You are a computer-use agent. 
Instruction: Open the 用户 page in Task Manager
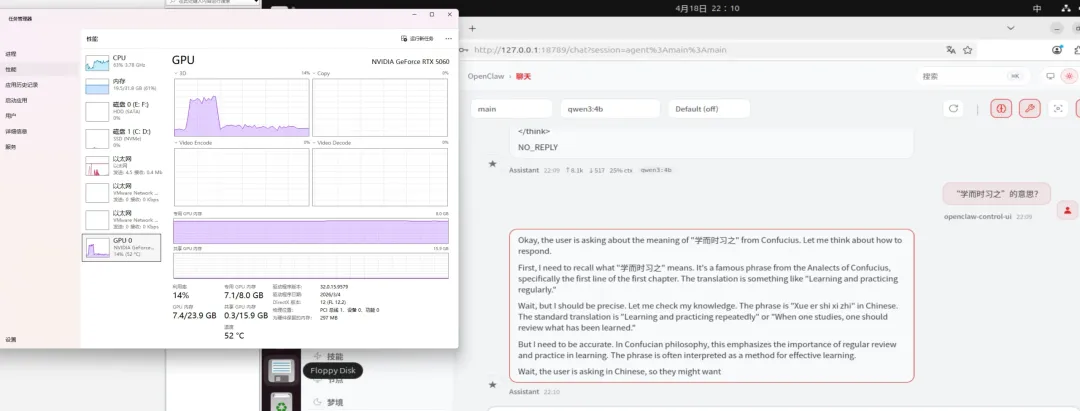click(11, 116)
